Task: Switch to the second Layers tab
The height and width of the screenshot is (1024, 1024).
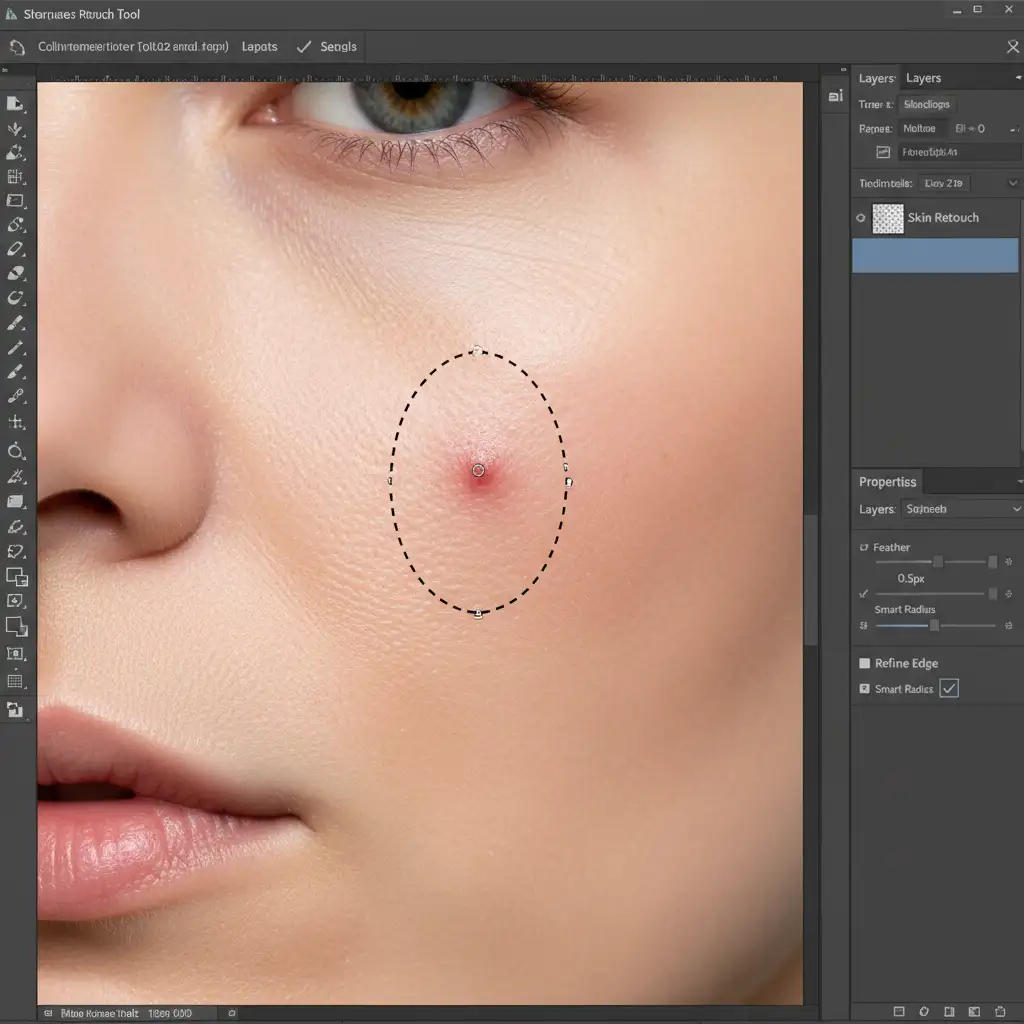Action: (923, 78)
